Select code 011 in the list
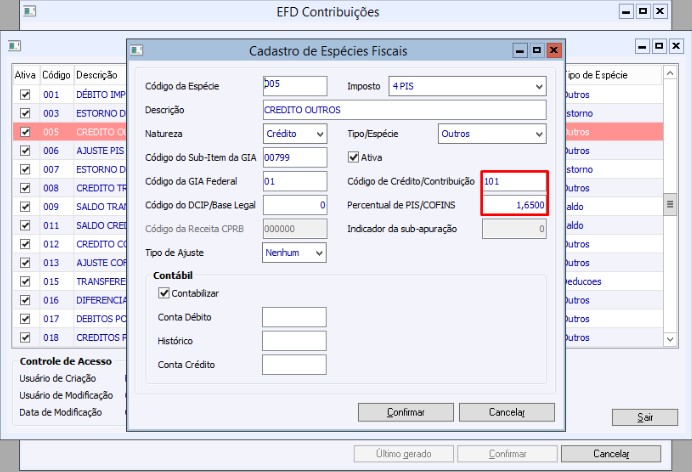 pyautogui.click(x=51, y=225)
